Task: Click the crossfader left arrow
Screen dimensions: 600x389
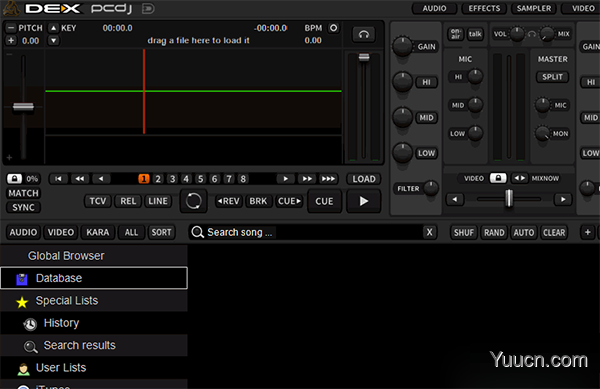Action: 455,199
